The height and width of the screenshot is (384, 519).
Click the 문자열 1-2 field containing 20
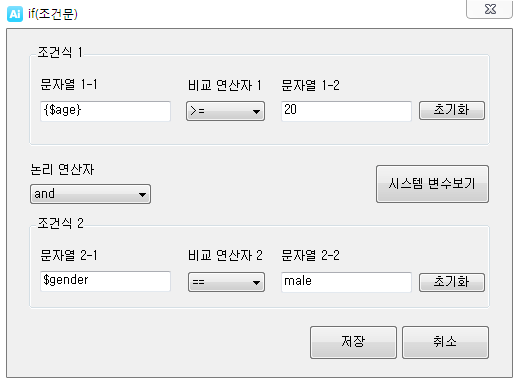tap(346, 111)
